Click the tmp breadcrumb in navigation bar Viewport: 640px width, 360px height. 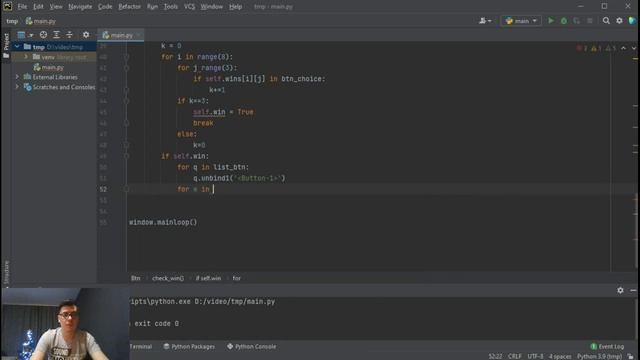(12, 21)
